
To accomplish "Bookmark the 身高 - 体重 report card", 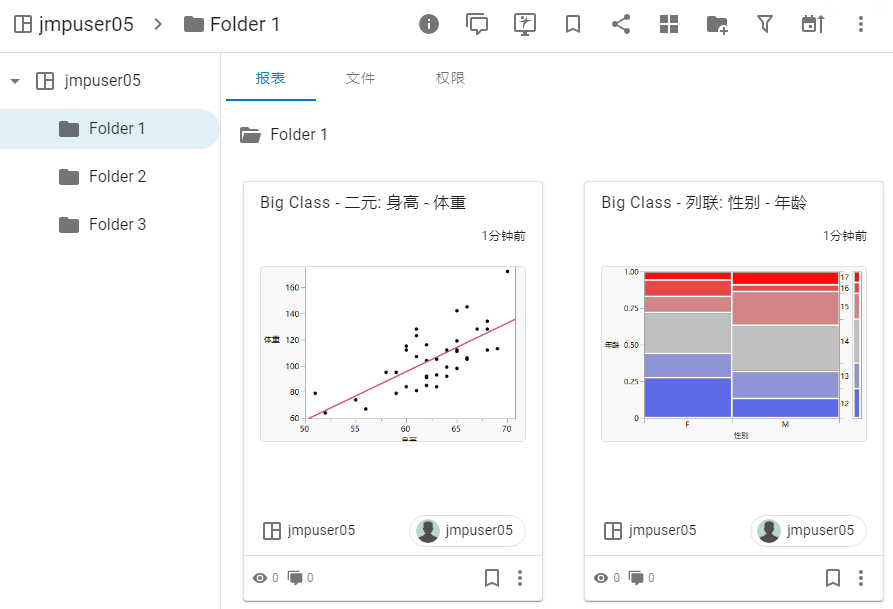I will [x=492, y=578].
